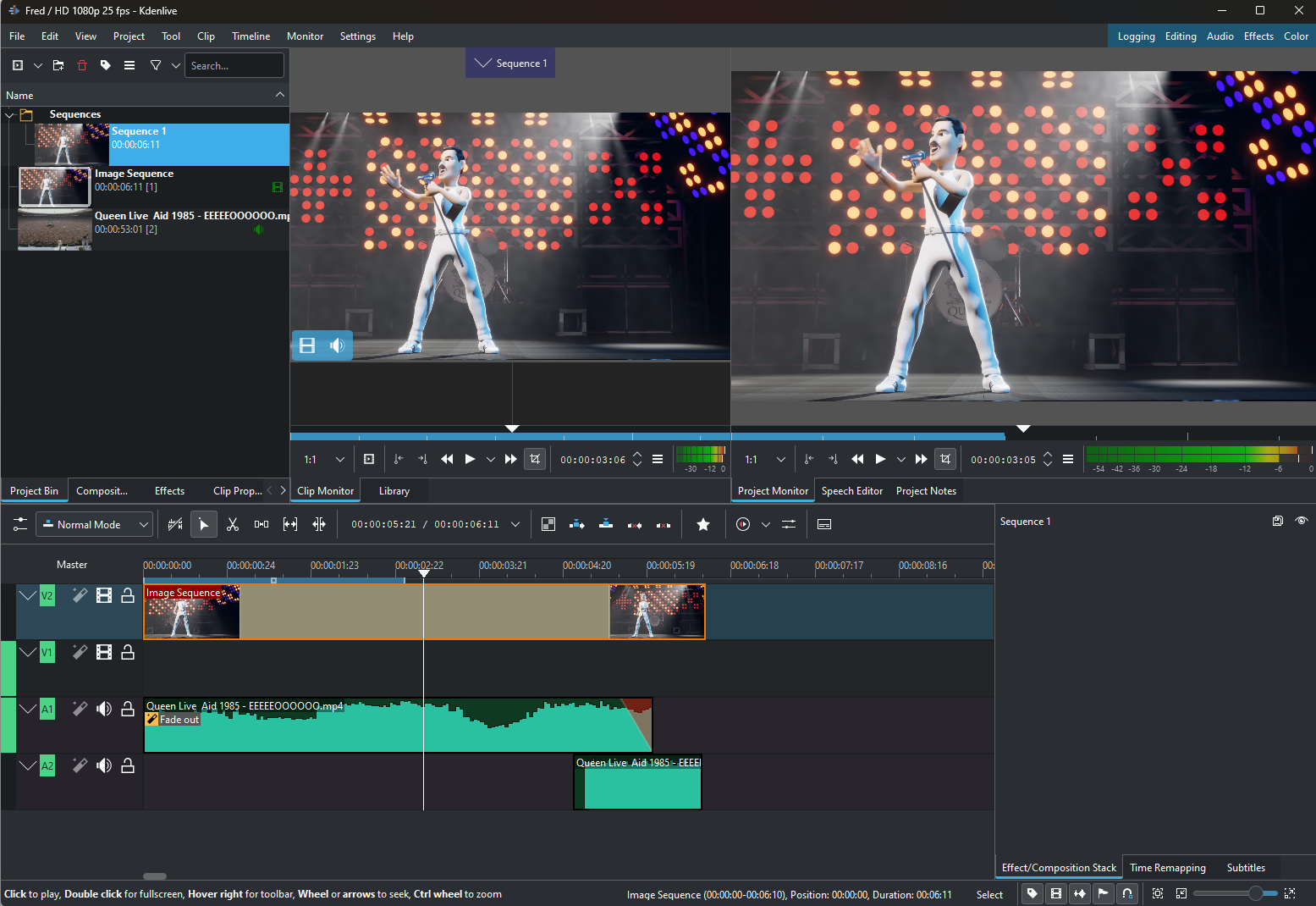Toggle mix clips composition icon
The height and width of the screenshot is (906, 1316).
pyautogui.click(x=548, y=525)
